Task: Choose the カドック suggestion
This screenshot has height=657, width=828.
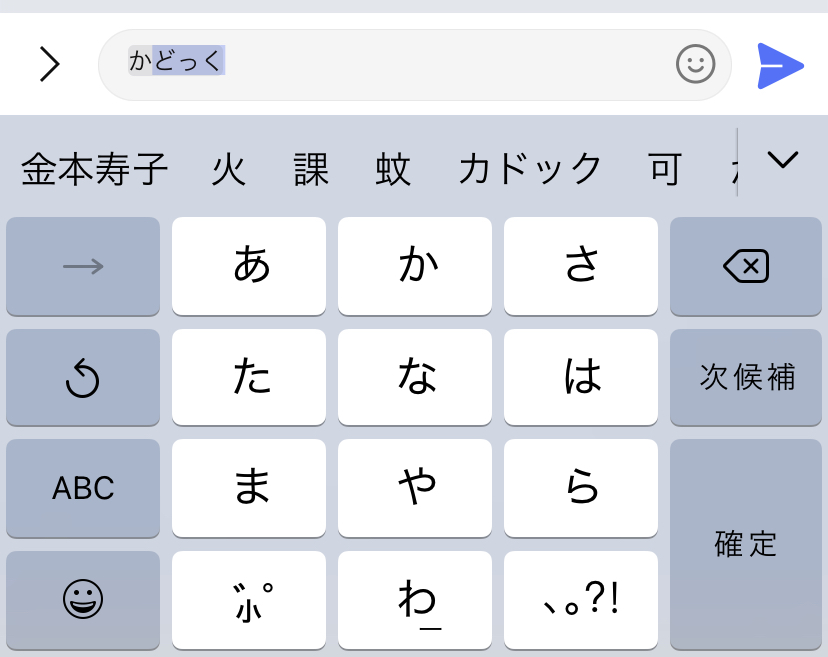Action: point(530,170)
